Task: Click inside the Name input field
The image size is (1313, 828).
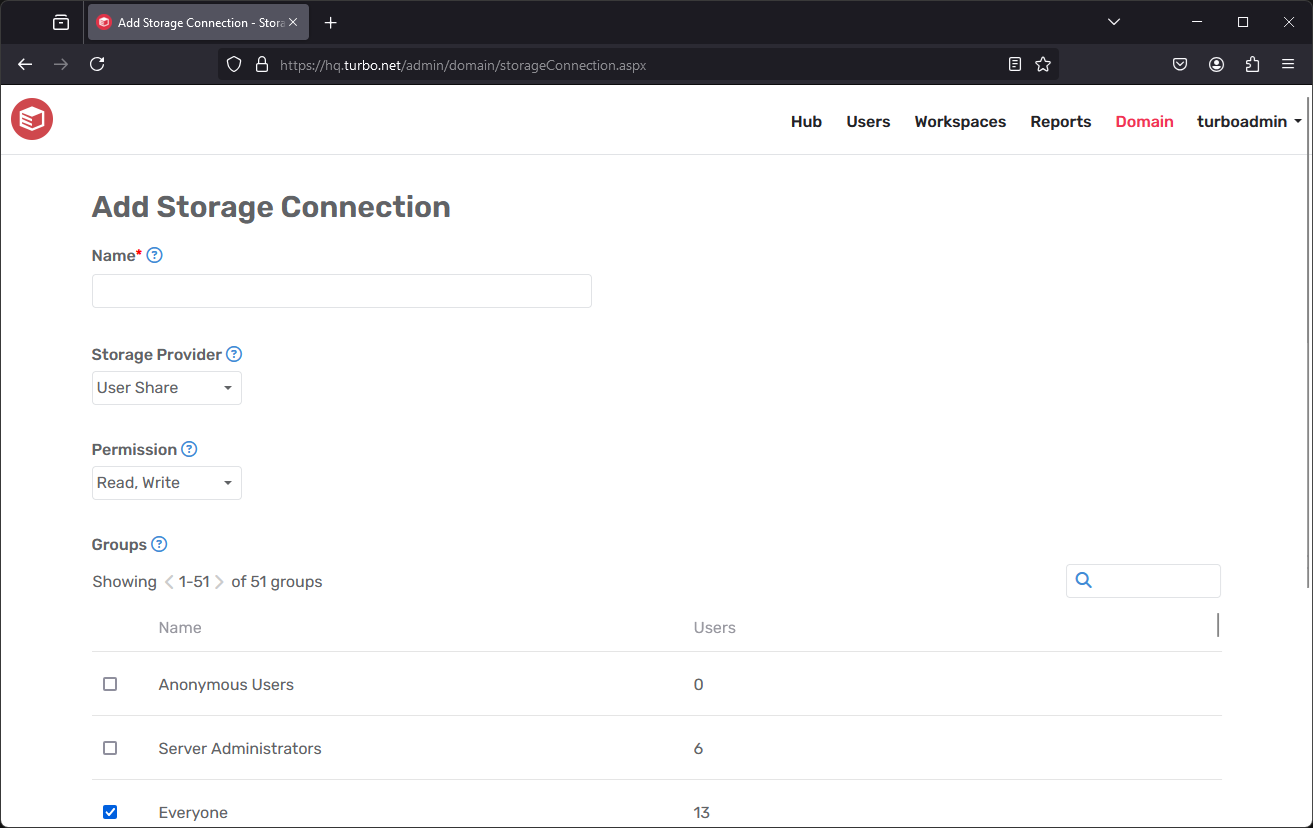Action: [341, 291]
